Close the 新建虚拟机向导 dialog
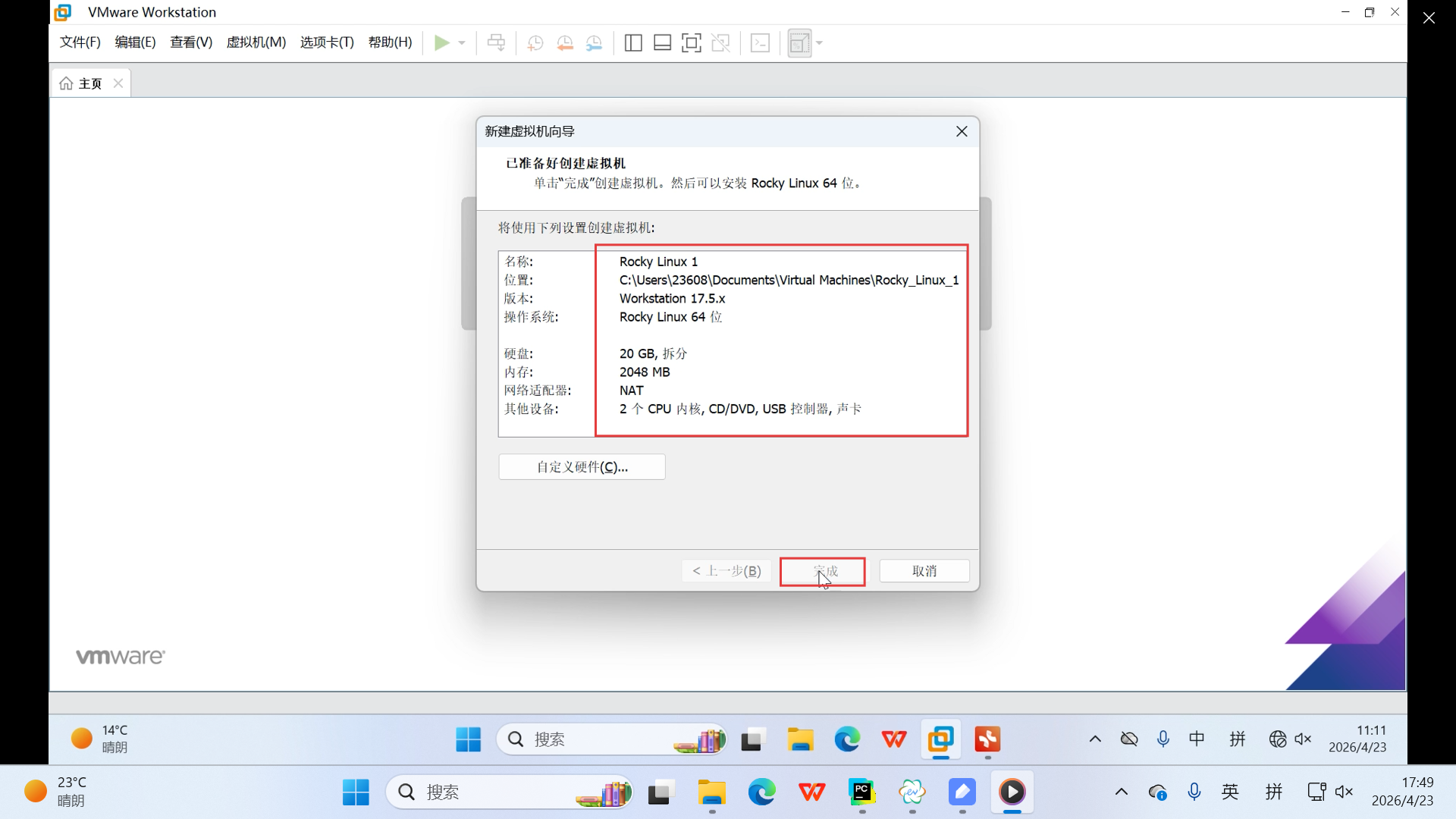Image resolution: width=1456 pixels, height=819 pixels. [962, 131]
